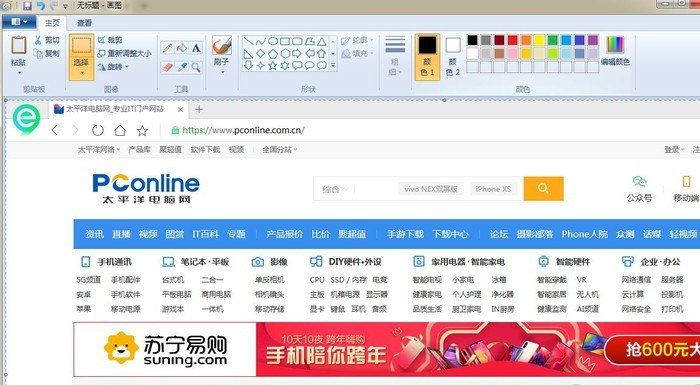Viewport: 700px width, 385px height.
Task: Click the 复制 copy button
Action: point(47,53)
